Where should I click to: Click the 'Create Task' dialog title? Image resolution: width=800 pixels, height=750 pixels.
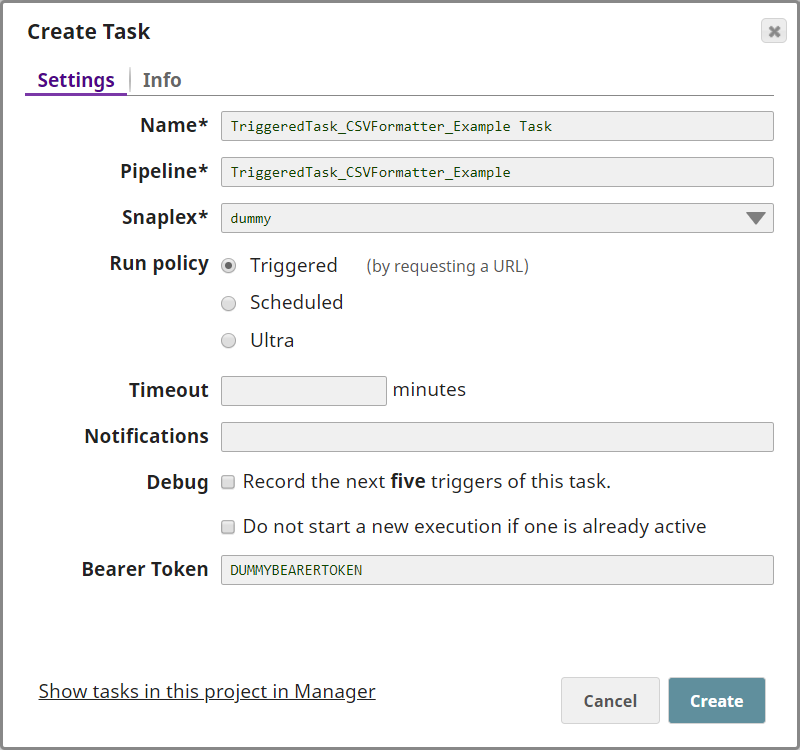point(89,32)
